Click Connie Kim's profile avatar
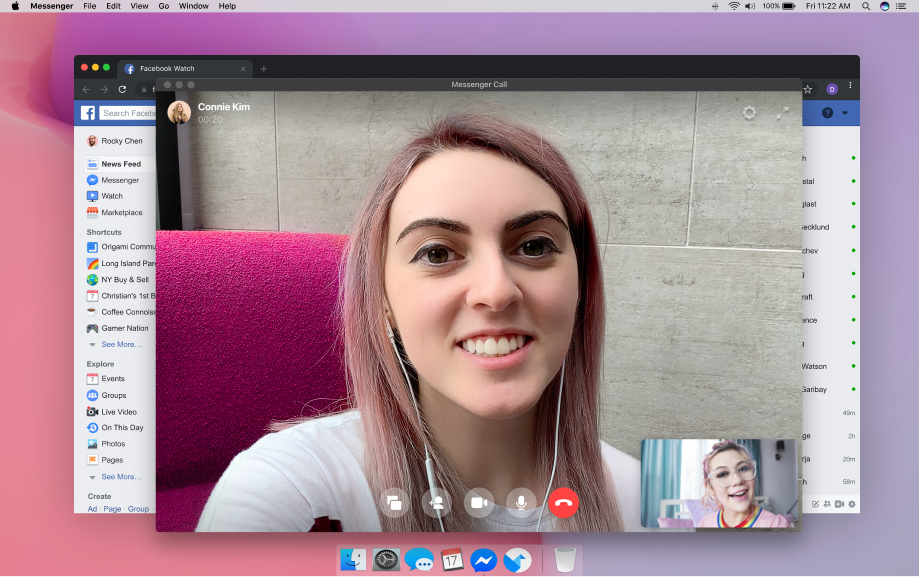 point(179,112)
